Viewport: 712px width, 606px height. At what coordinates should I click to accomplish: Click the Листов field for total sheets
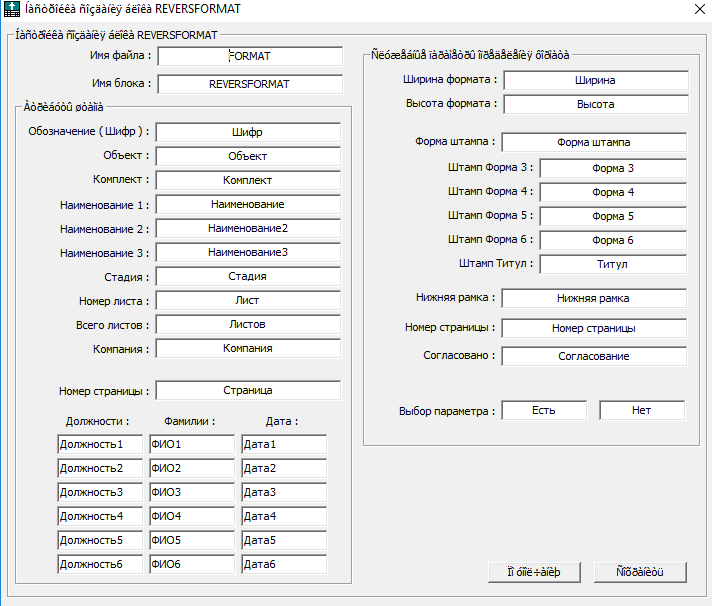248,325
